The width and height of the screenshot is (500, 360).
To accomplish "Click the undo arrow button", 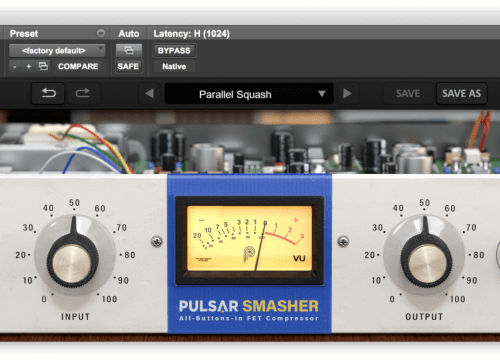I will 48,94.
